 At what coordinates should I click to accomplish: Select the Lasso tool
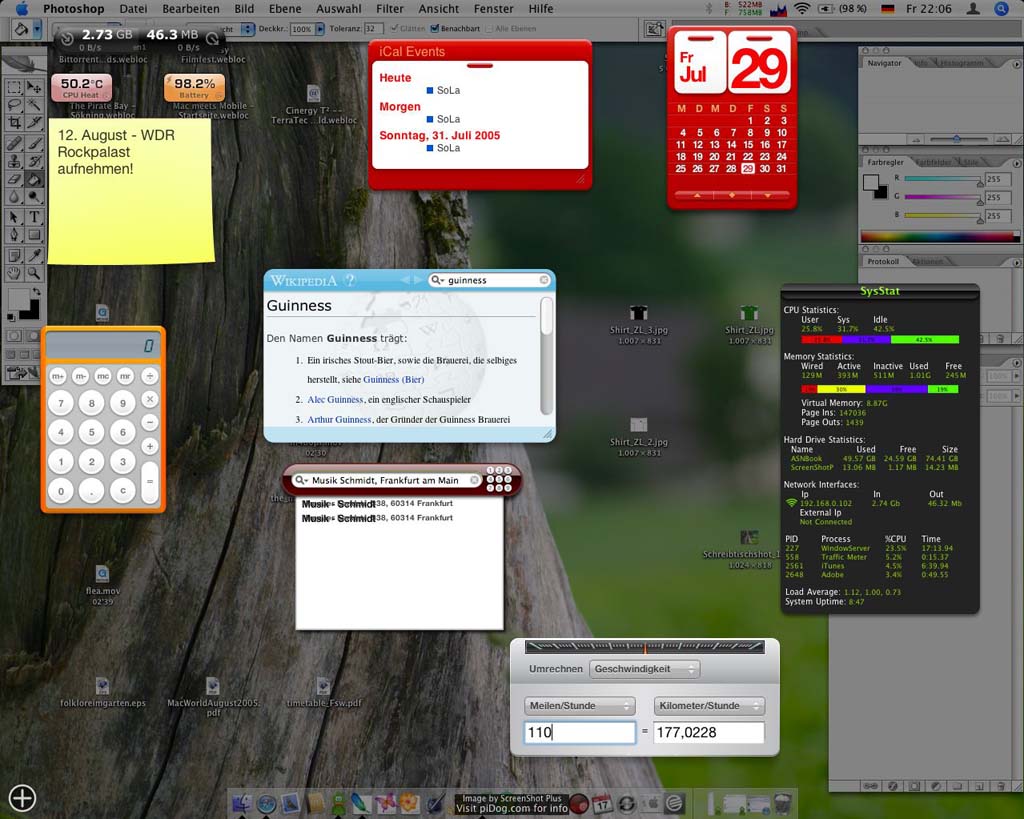click(14, 104)
